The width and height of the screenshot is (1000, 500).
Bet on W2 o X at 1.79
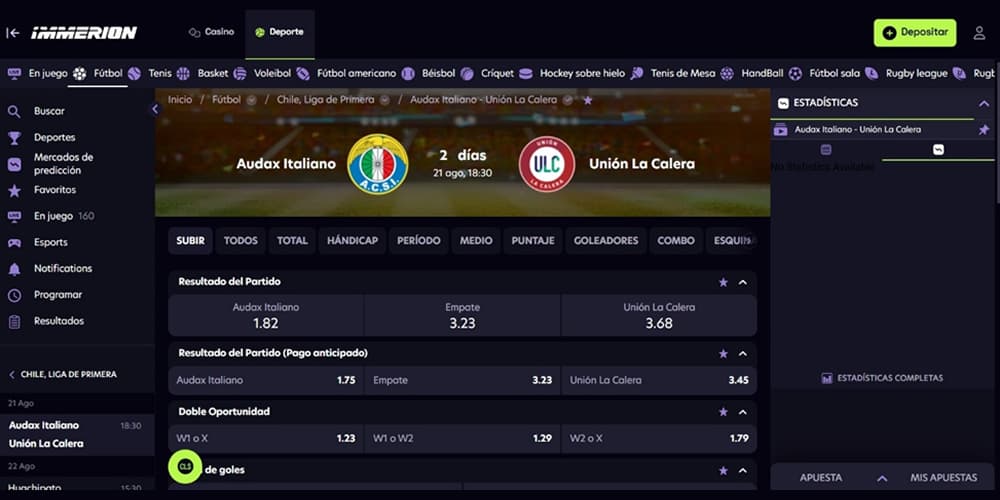pyautogui.click(x=659, y=439)
